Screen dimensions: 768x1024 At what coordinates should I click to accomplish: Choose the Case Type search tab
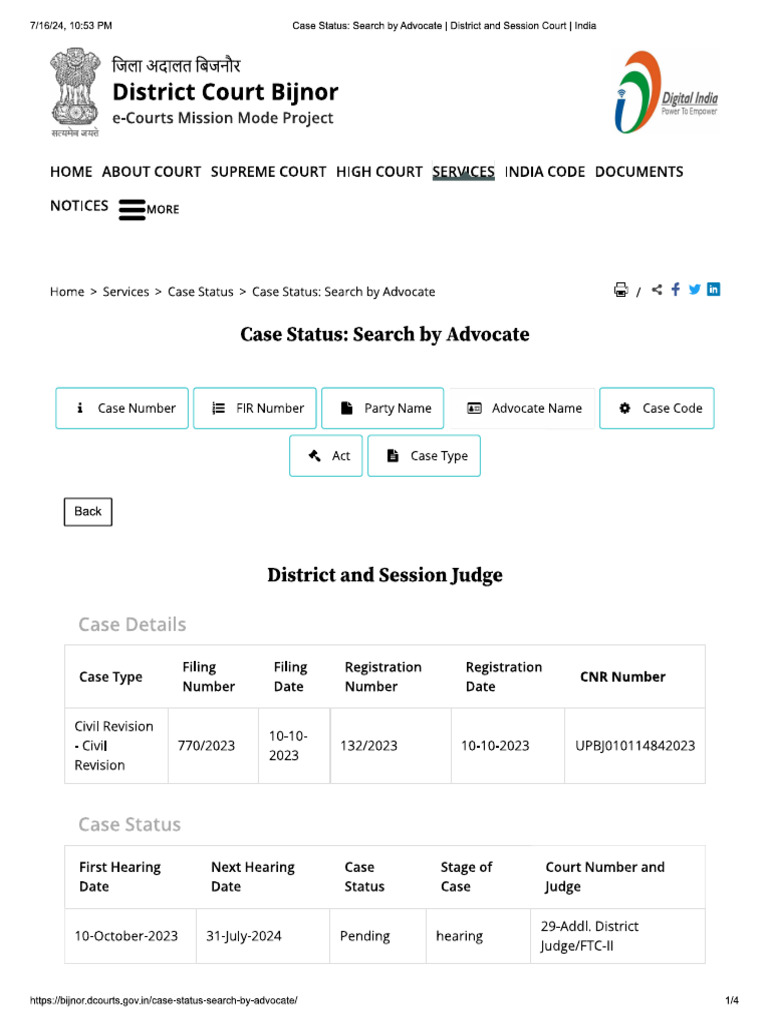[x=424, y=456]
